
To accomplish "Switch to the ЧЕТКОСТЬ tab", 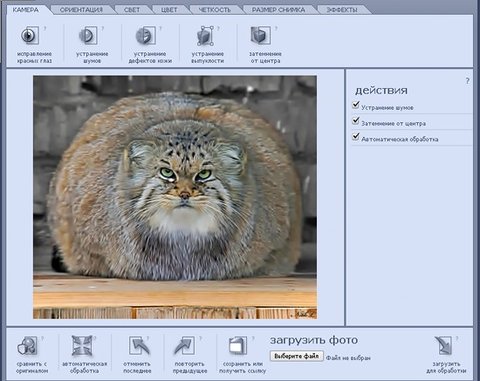I will coord(214,10).
